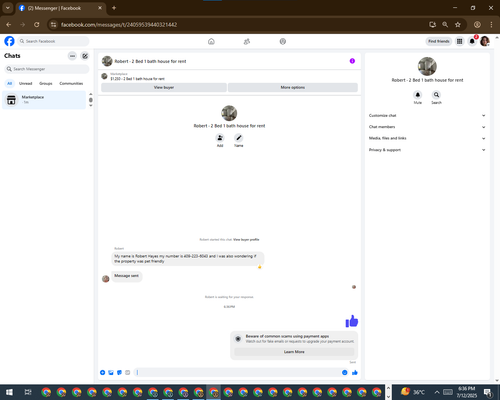This screenshot has height=400, width=500.
Task: Expand the Chat members section
Action: (x=427, y=127)
